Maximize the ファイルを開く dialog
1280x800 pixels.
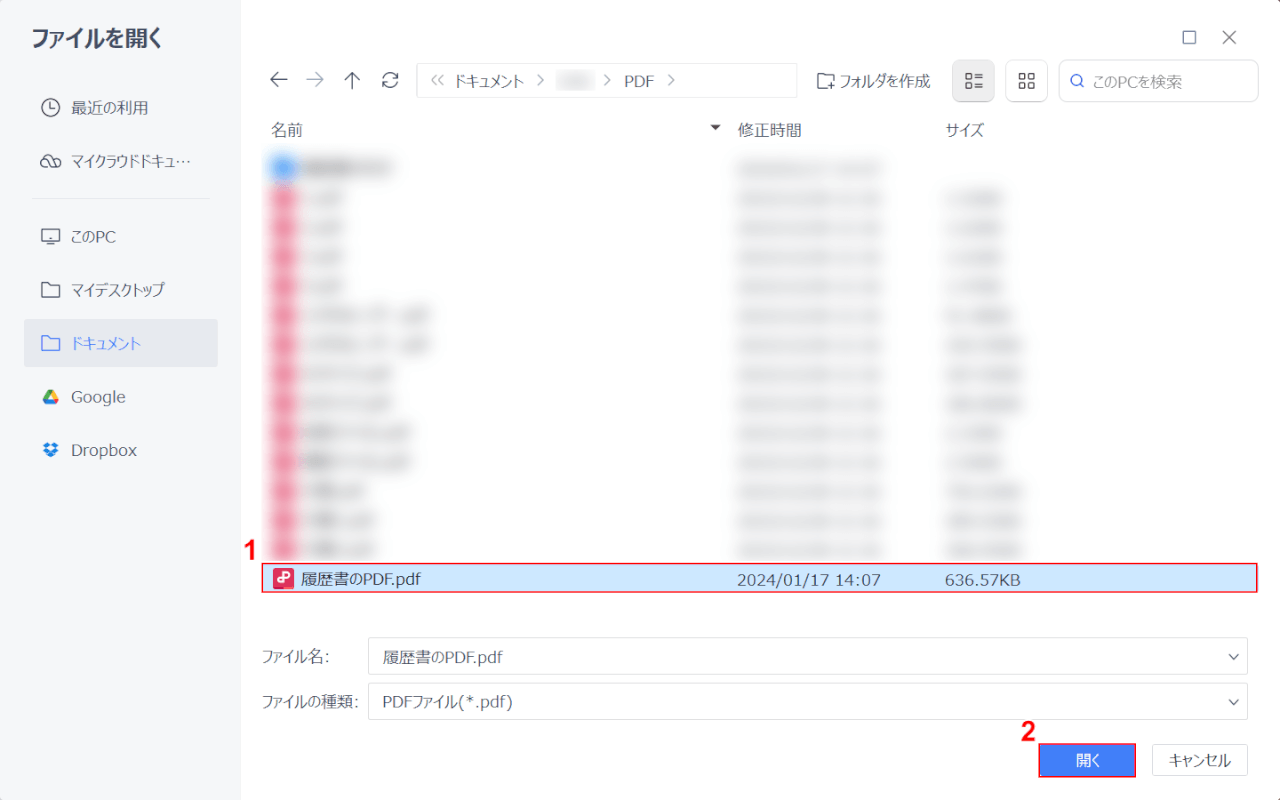(1189, 37)
